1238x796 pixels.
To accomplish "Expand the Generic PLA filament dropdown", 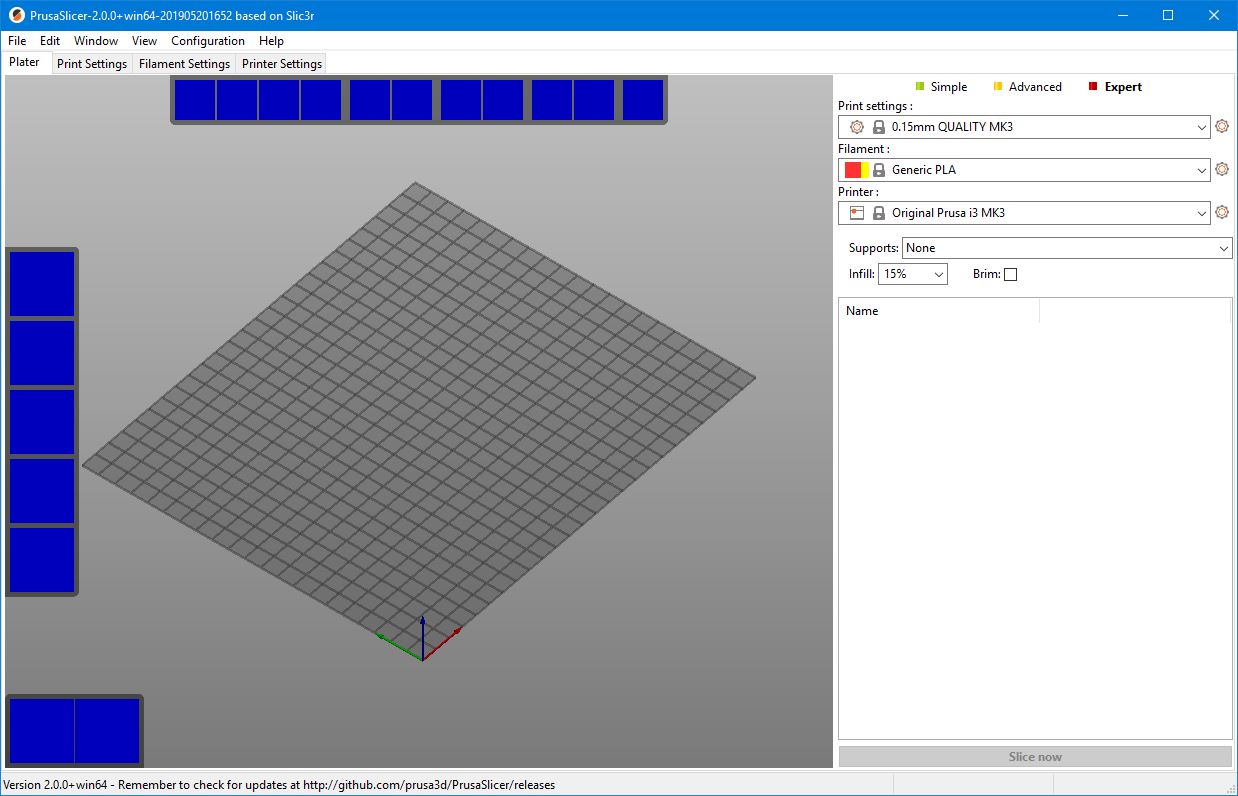I will 1202,170.
